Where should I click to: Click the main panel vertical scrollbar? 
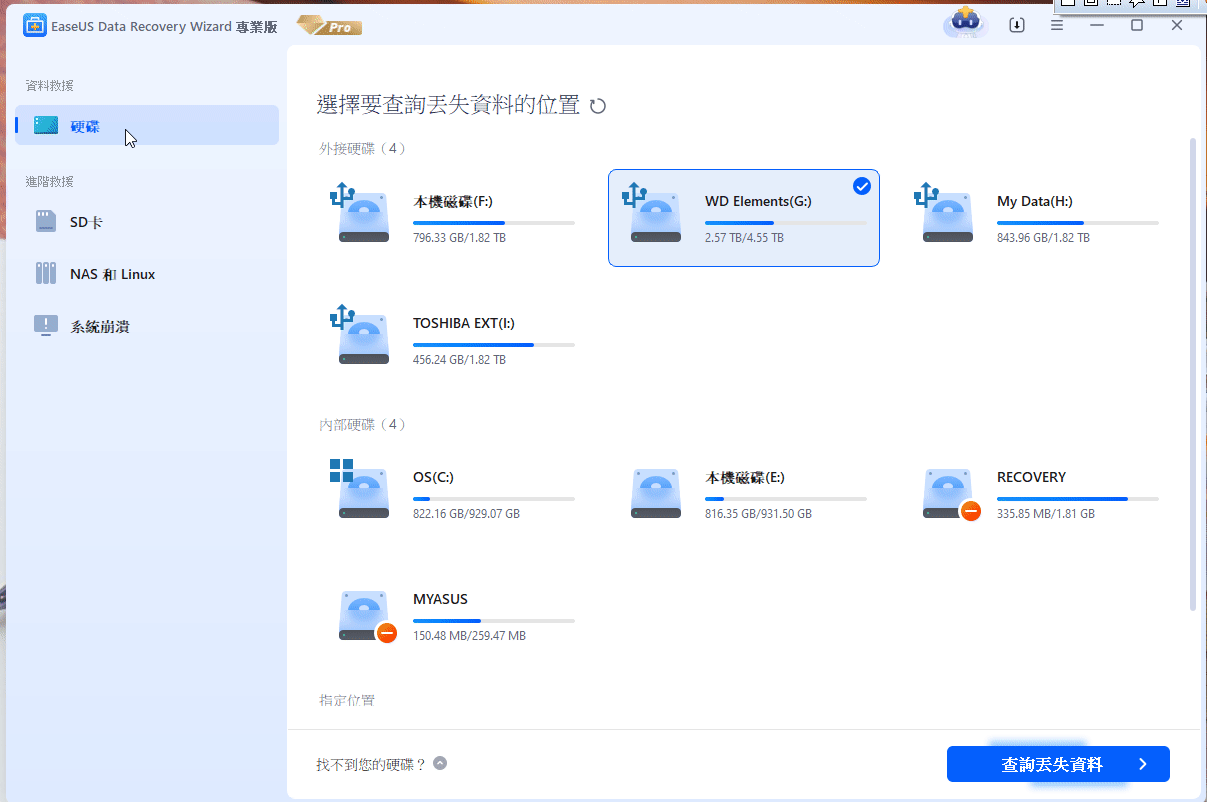[x=1192, y=375]
